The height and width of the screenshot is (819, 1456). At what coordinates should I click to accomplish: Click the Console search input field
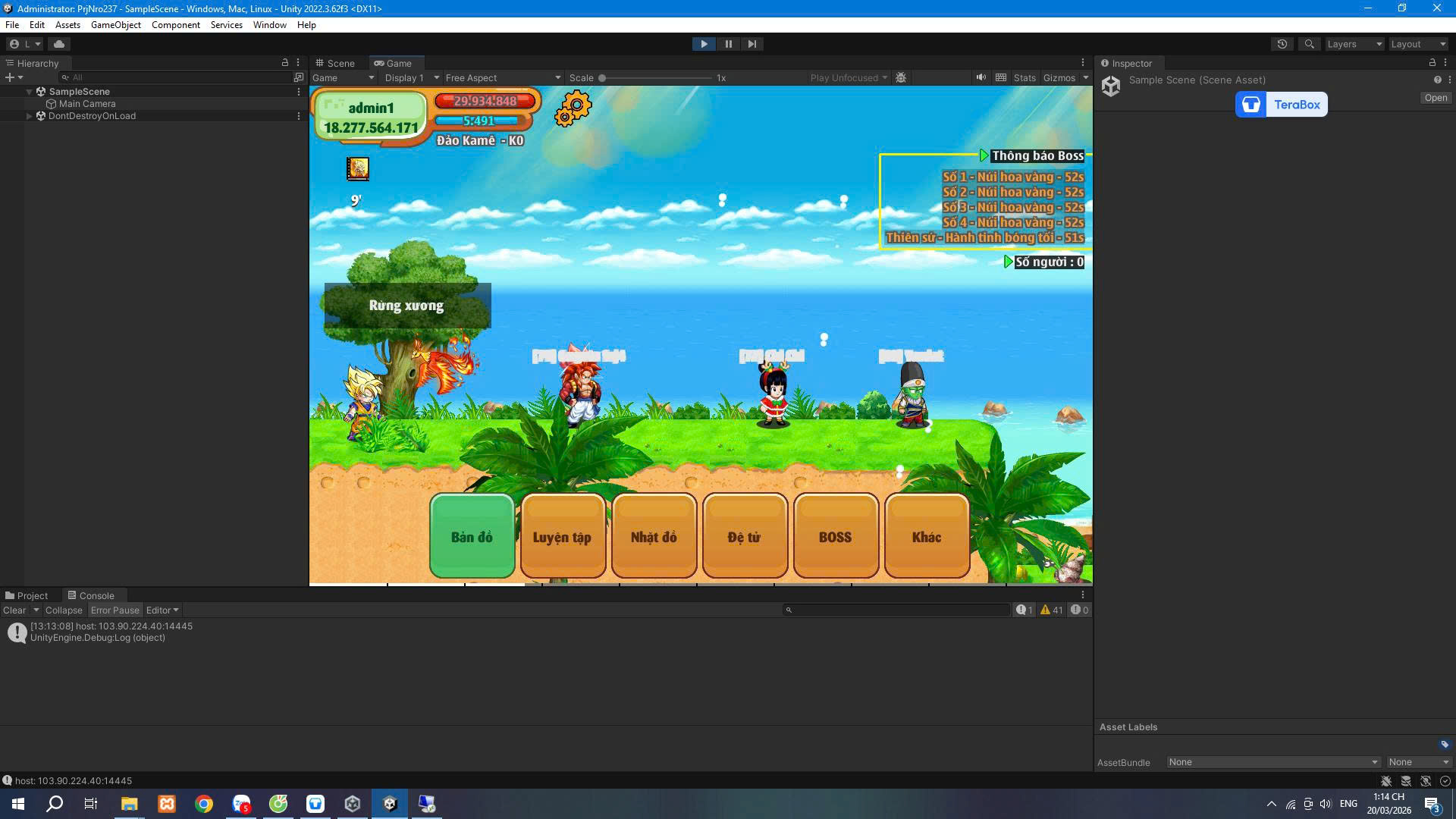click(x=899, y=610)
